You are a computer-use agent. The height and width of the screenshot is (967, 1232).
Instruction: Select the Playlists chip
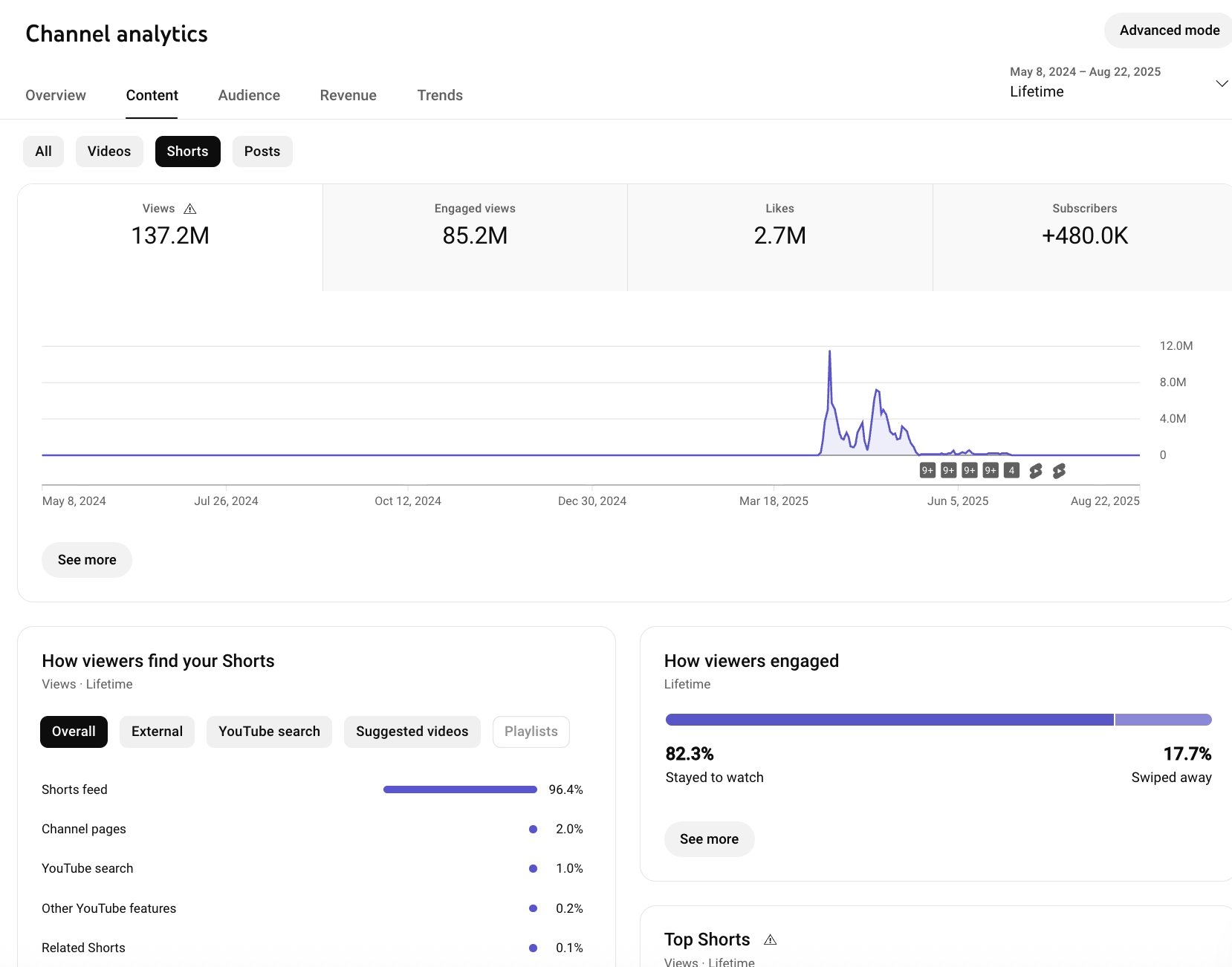tap(531, 732)
